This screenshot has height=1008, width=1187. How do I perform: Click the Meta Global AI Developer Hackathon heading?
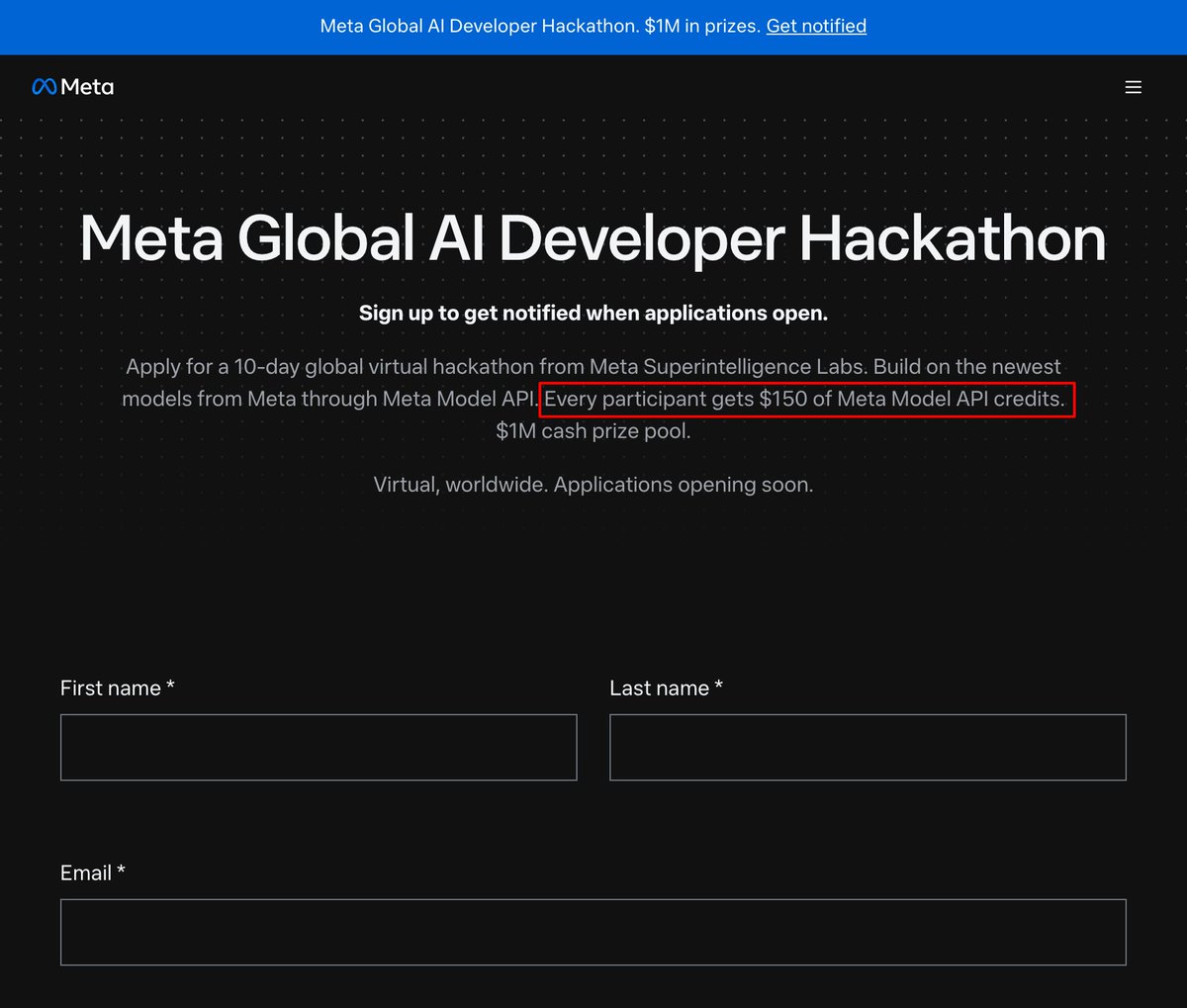593,238
